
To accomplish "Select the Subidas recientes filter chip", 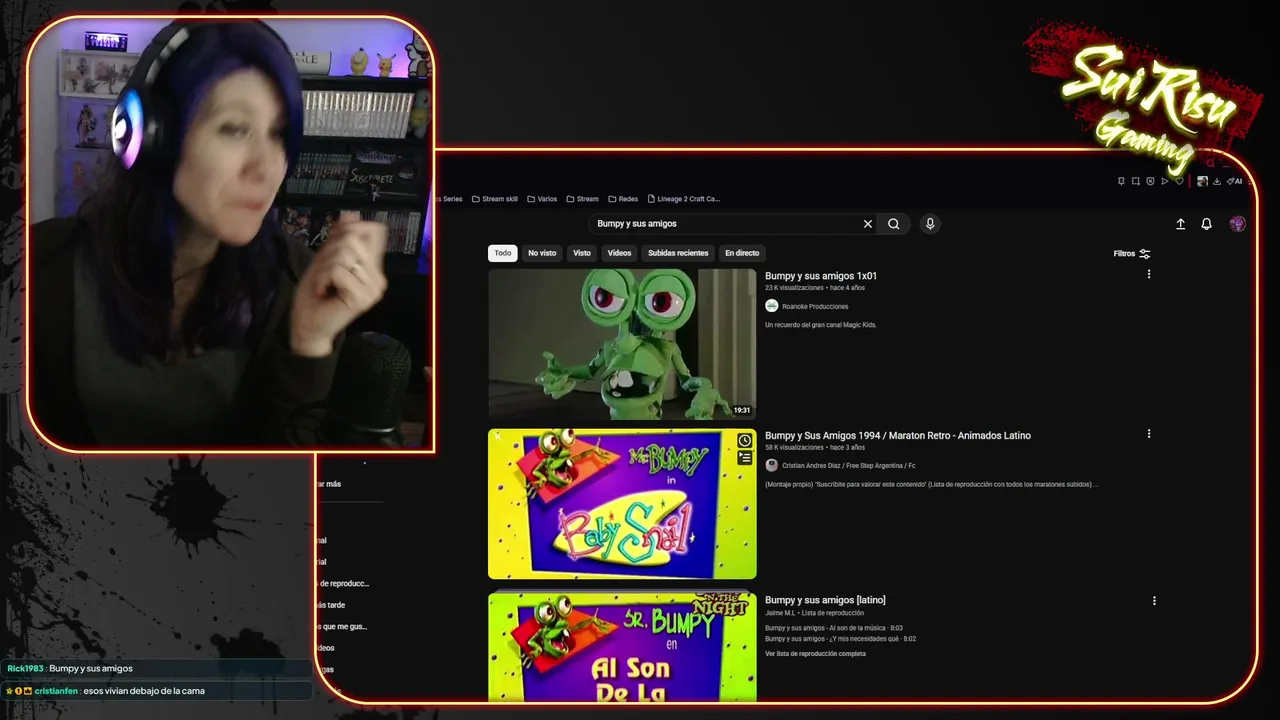I will point(678,253).
